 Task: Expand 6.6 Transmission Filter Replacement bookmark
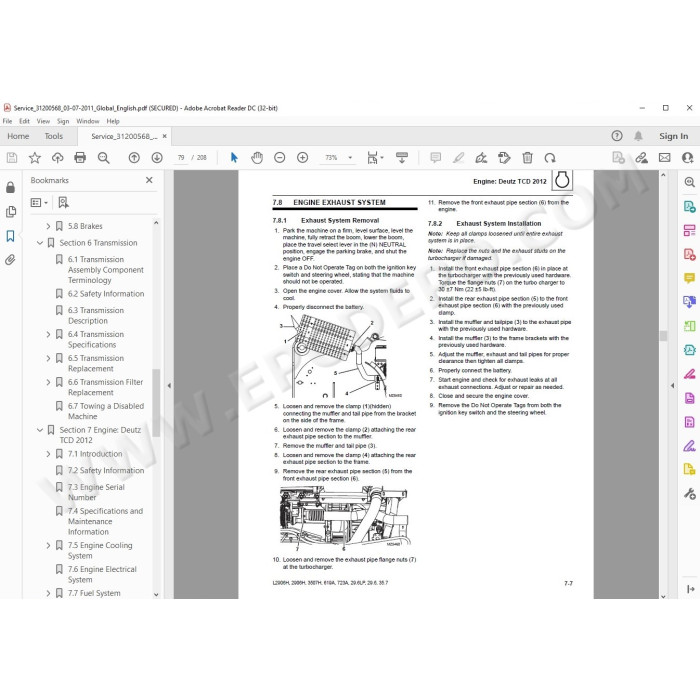[48, 382]
